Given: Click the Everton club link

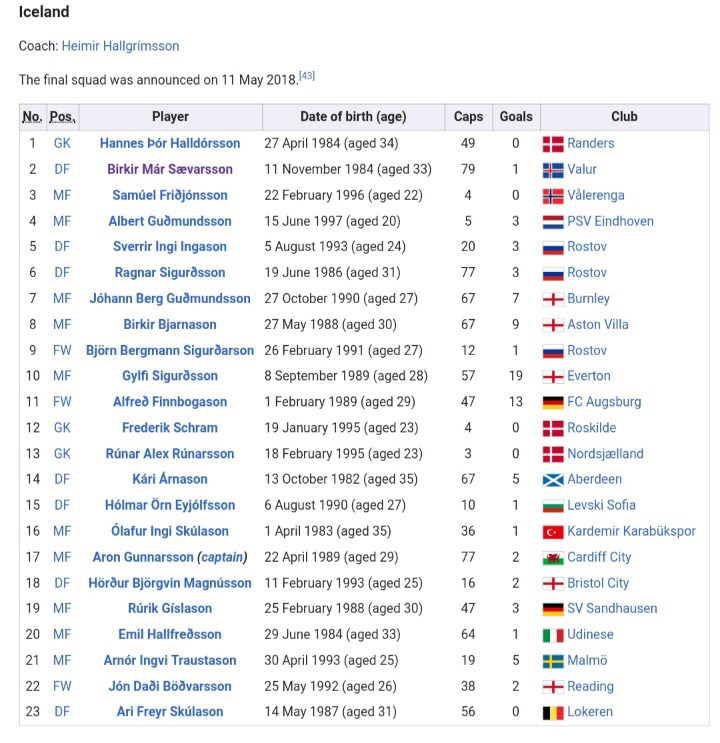Looking at the screenshot, I should [x=589, y=376].
